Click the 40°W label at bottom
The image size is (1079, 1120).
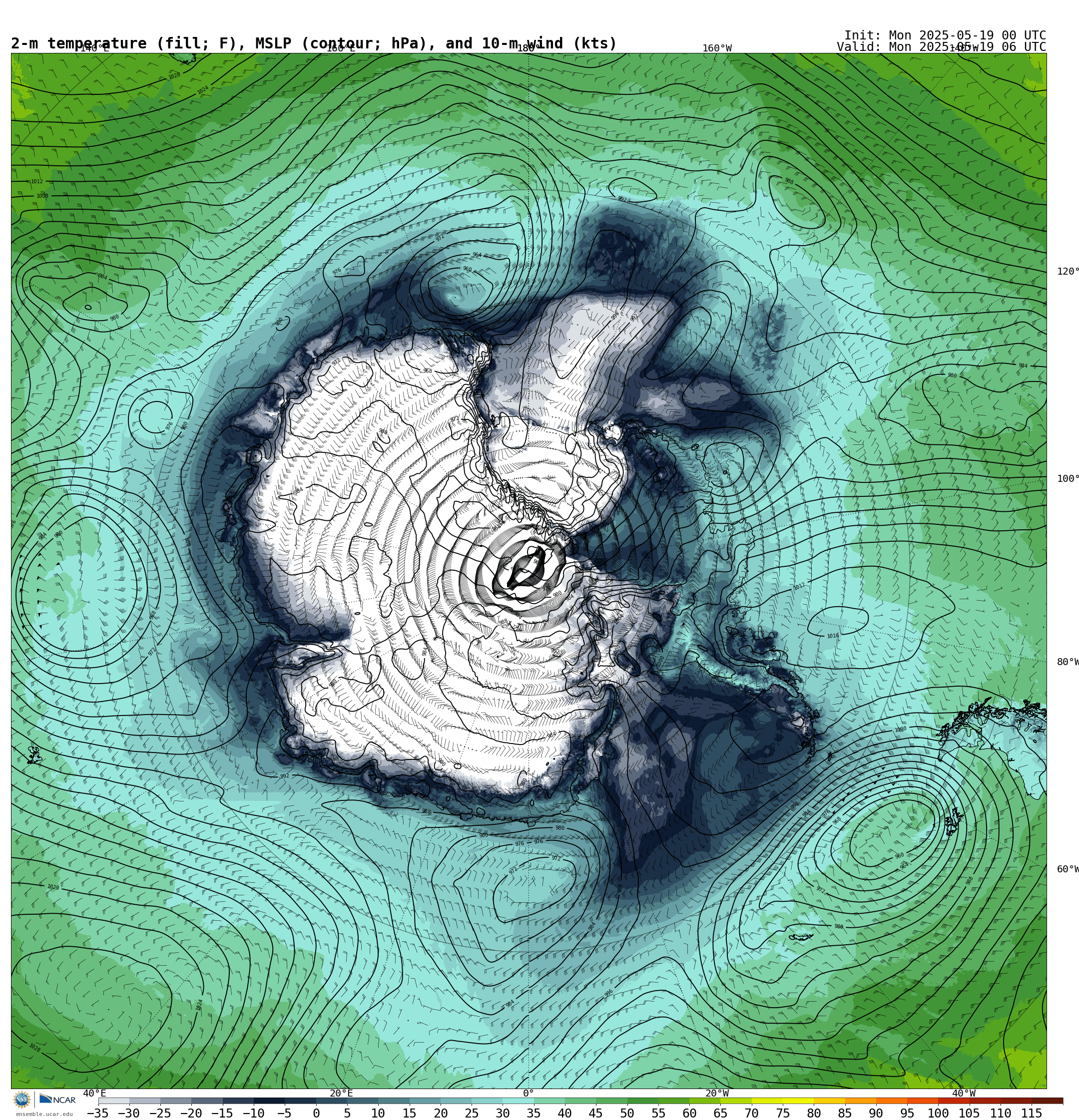coord(964,1093)
